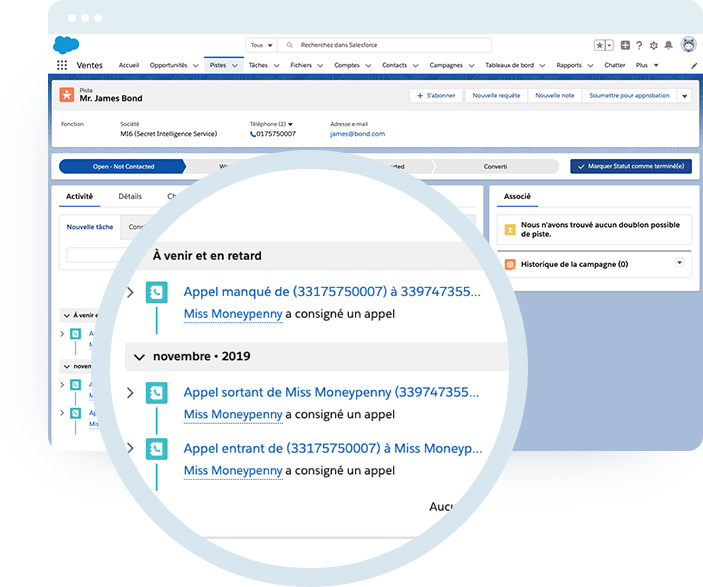Open Appel sortant de Miss Moneypenny link
703x587 pixels.
tap(331, 392)
